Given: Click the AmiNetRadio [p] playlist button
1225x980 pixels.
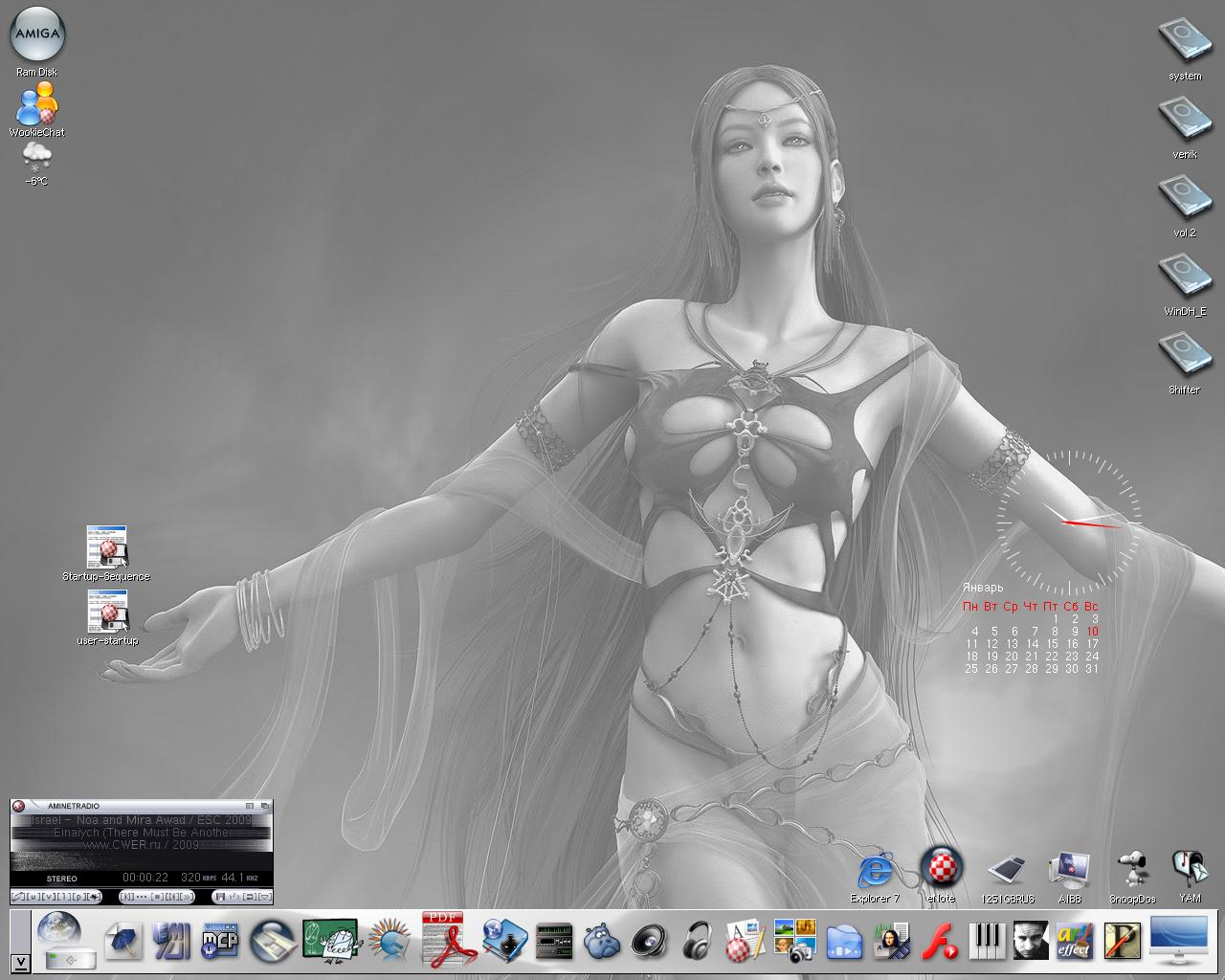Looking at the screenshot, I should (x=78, y=897).
